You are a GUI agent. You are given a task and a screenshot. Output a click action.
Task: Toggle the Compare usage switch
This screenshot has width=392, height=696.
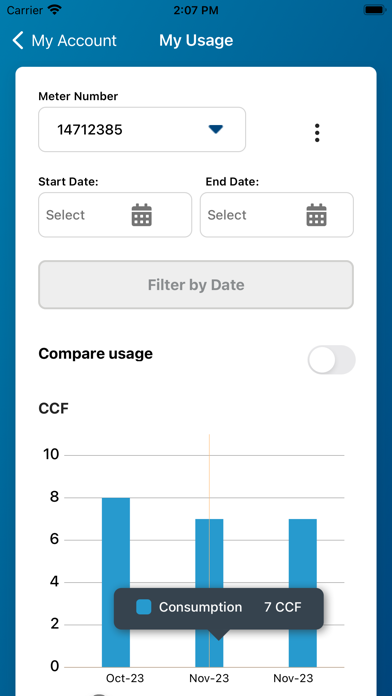pos(332,360)
